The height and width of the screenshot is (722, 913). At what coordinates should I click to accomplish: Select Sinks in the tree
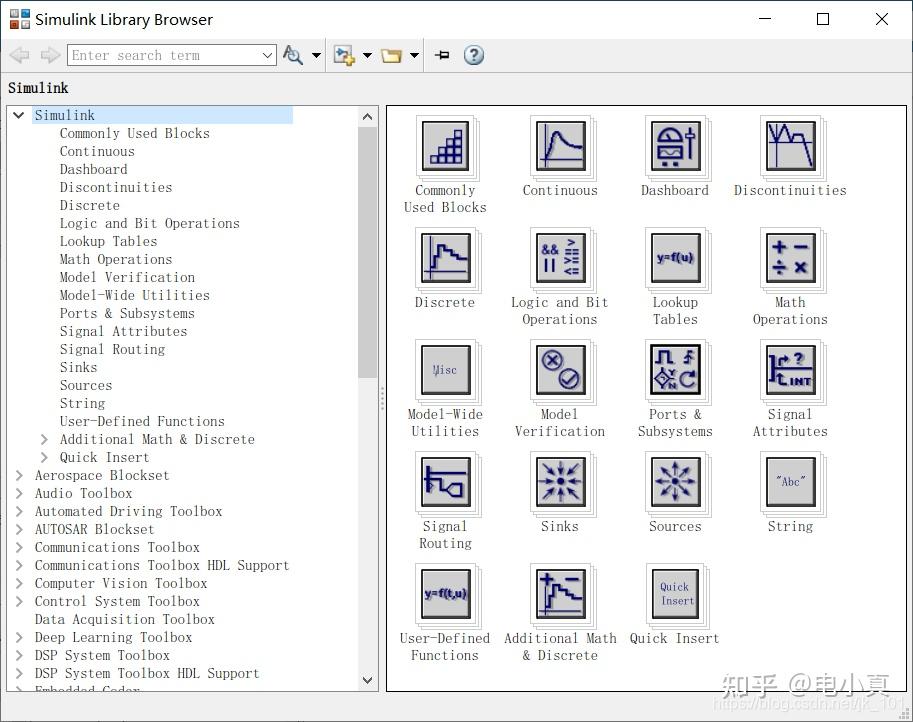click(79, 367)
